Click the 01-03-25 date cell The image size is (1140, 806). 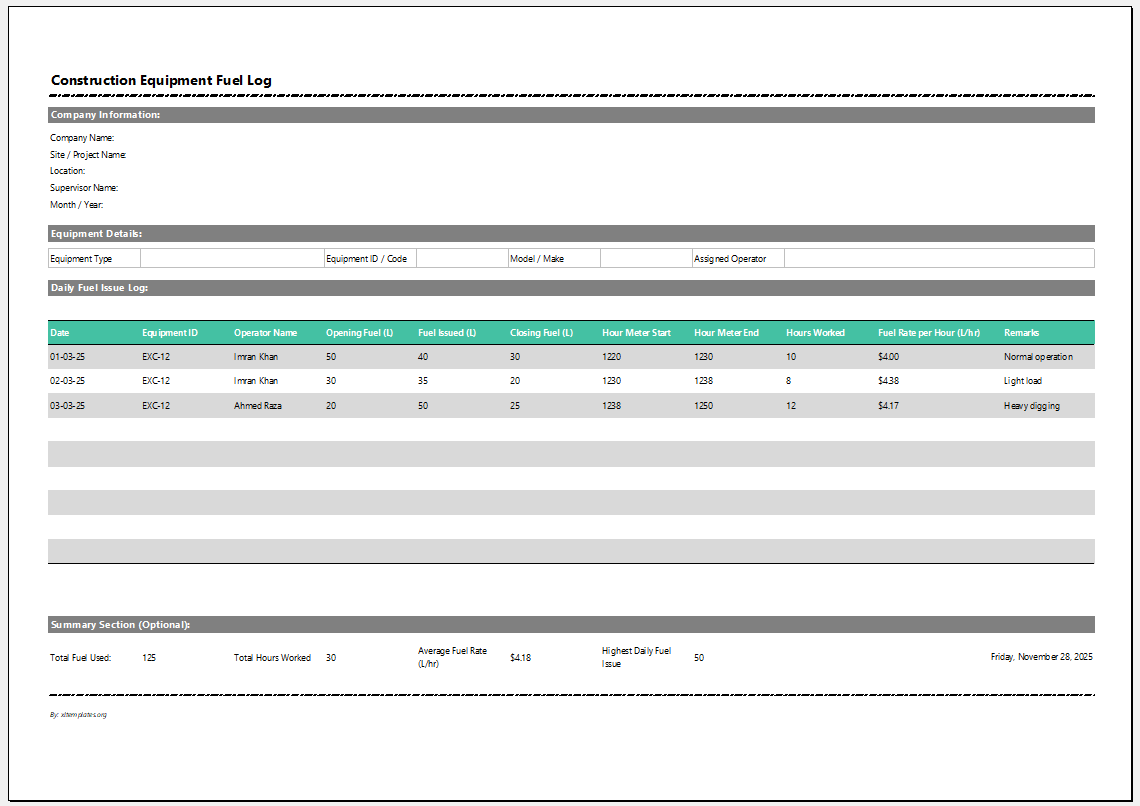click(67, 357)
